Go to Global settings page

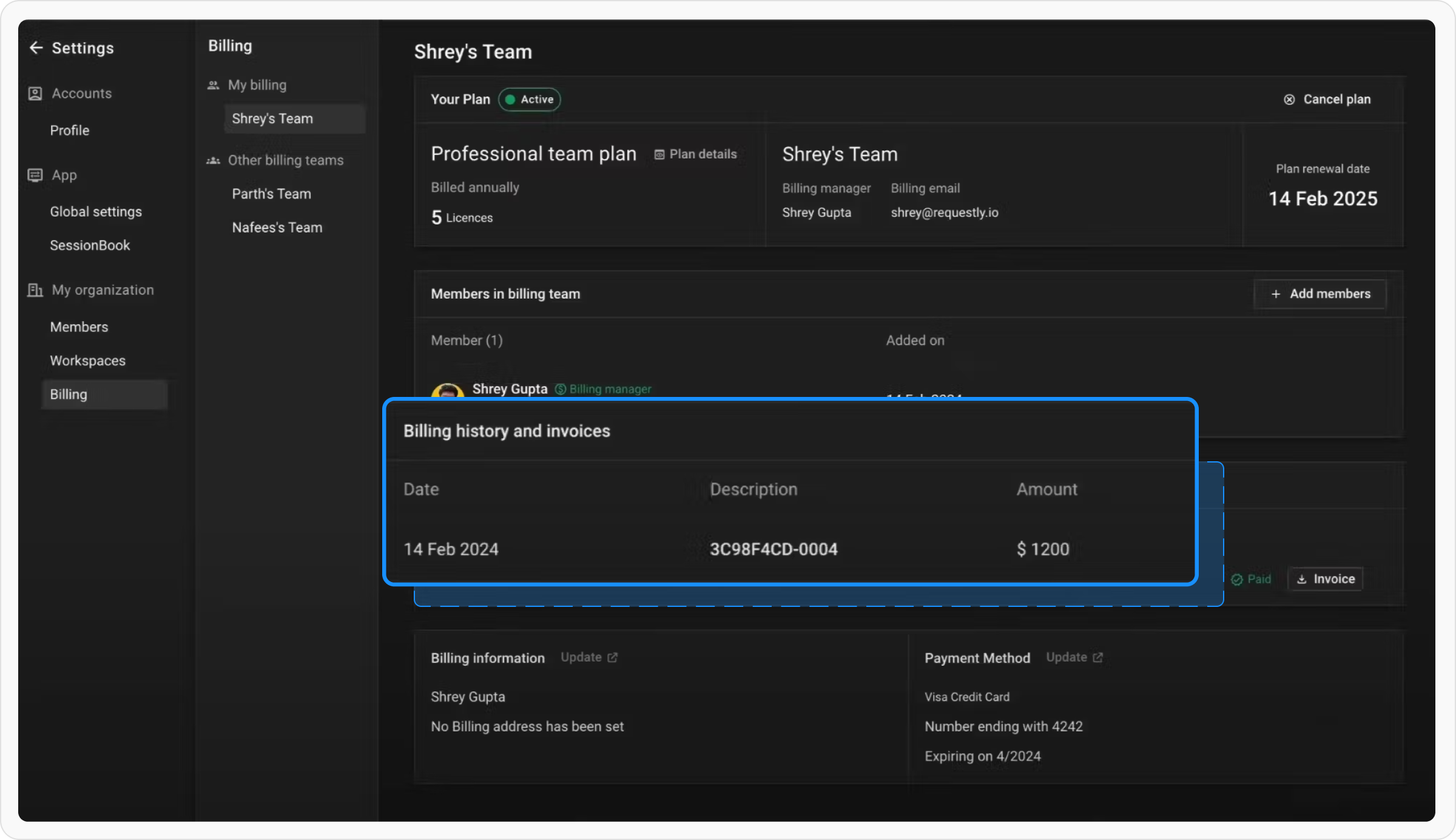tap(96, 212)
